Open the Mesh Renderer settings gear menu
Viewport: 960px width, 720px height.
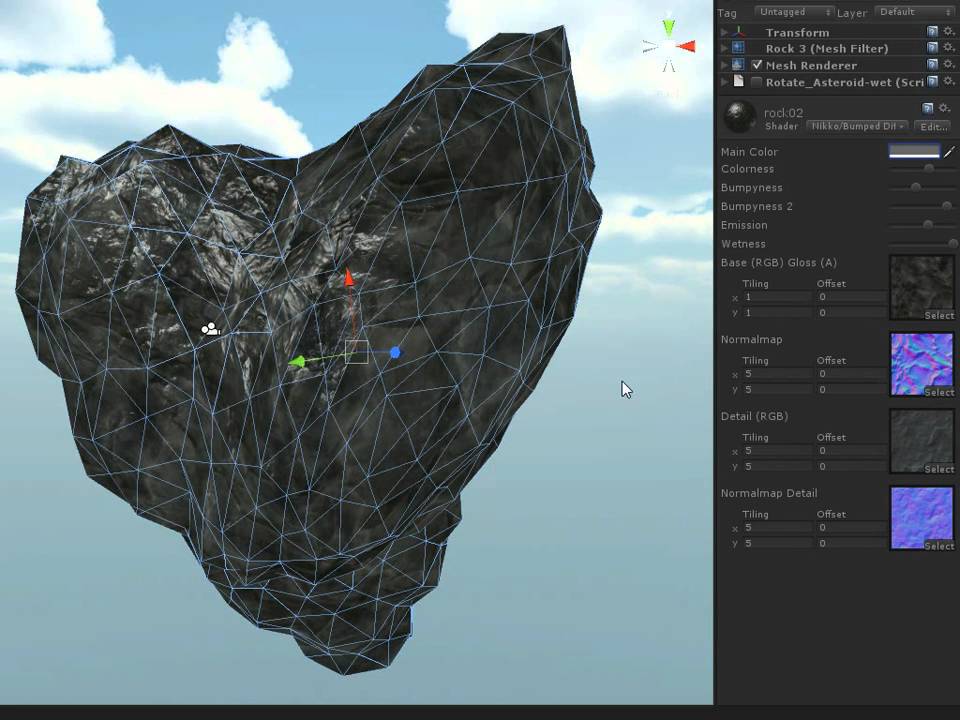[948, 65]
